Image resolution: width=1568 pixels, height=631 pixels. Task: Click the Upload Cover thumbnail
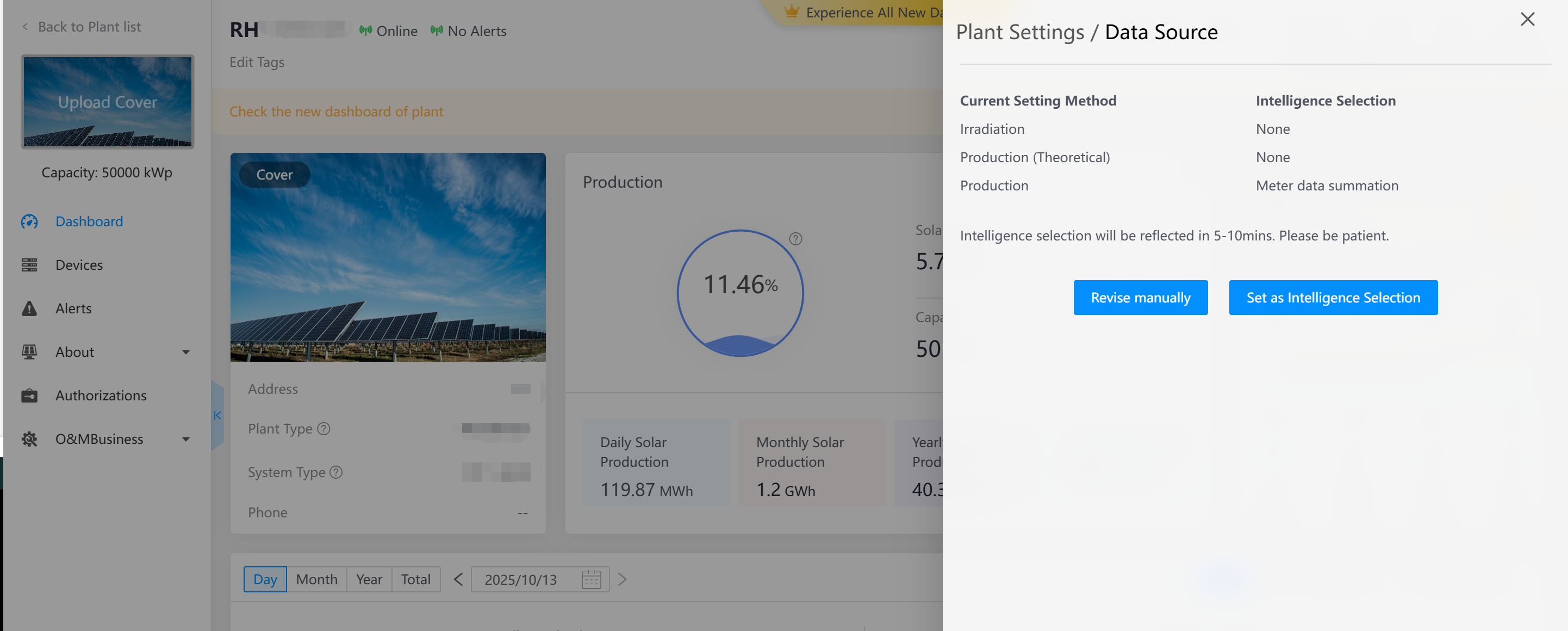pyautogui.click(x=108, y=102)
